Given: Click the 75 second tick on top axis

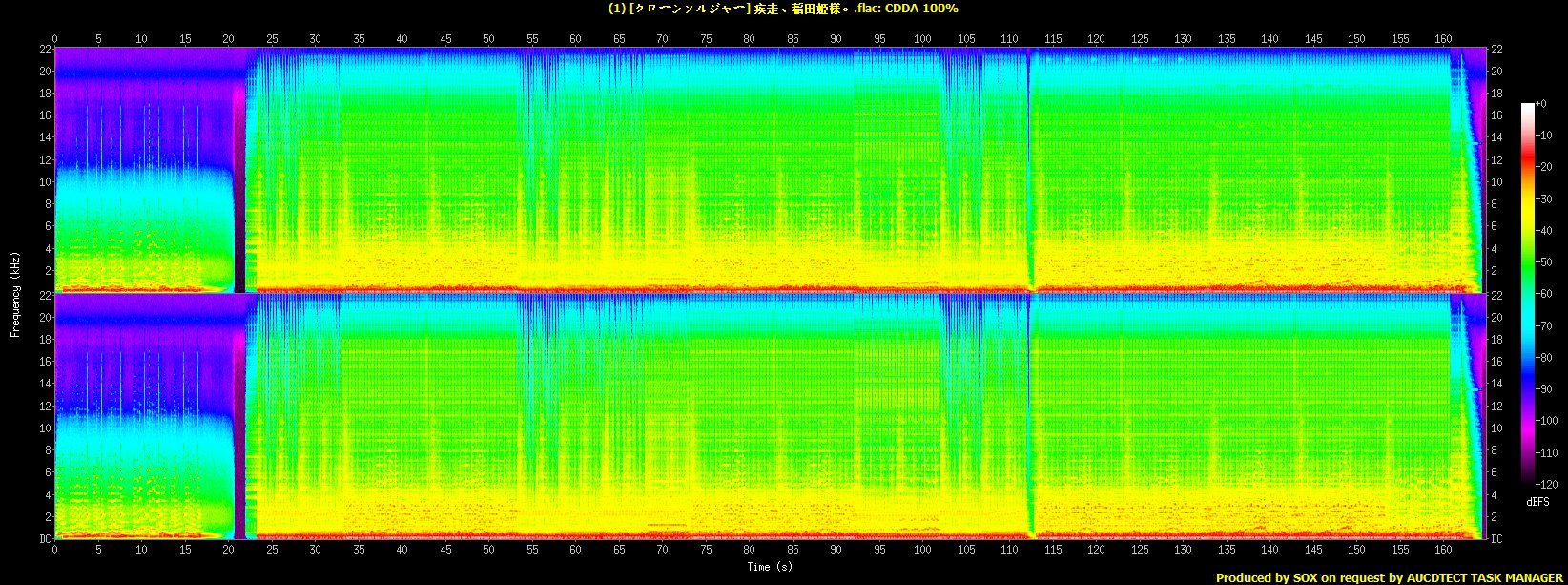Looking at the screenshot, I should click(x=706, y=39).
